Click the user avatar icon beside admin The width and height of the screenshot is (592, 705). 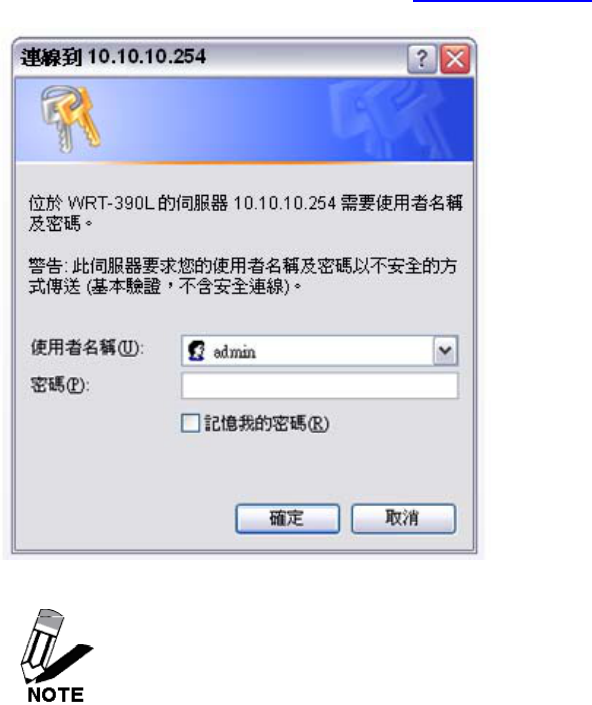196,351
